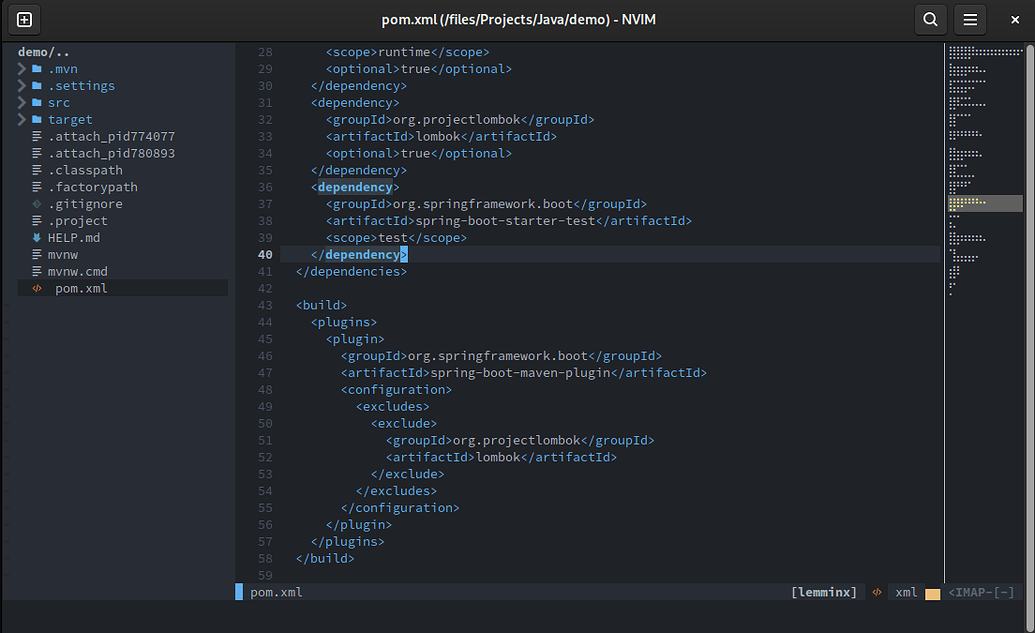
Task: Collapse the .mvn folder if expanded
Action: [x=21, y=68]
